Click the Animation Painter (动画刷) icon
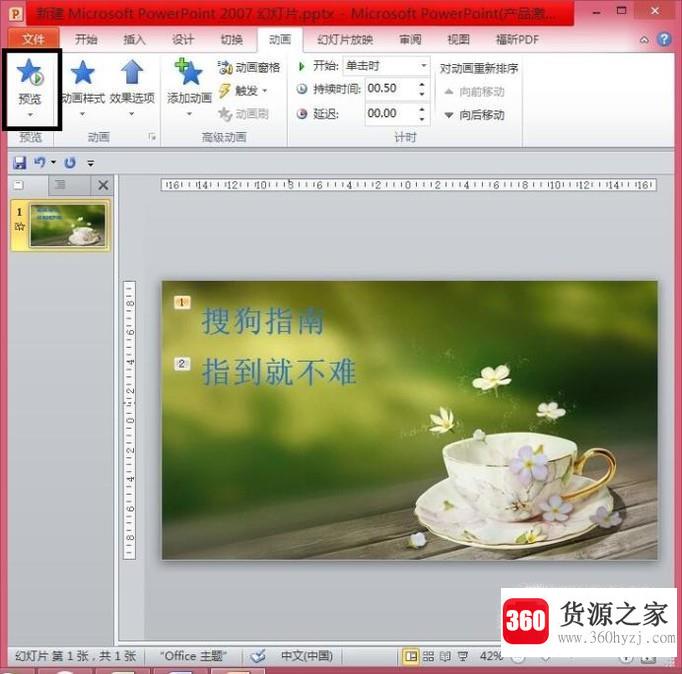This screenshot has height=674, width=682. (224, 114)
